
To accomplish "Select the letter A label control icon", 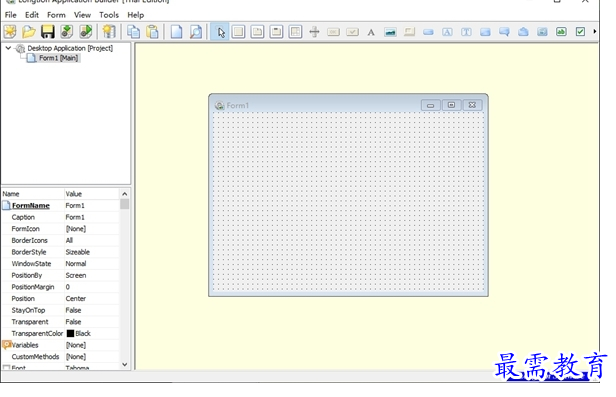I will tap(371, 32).
